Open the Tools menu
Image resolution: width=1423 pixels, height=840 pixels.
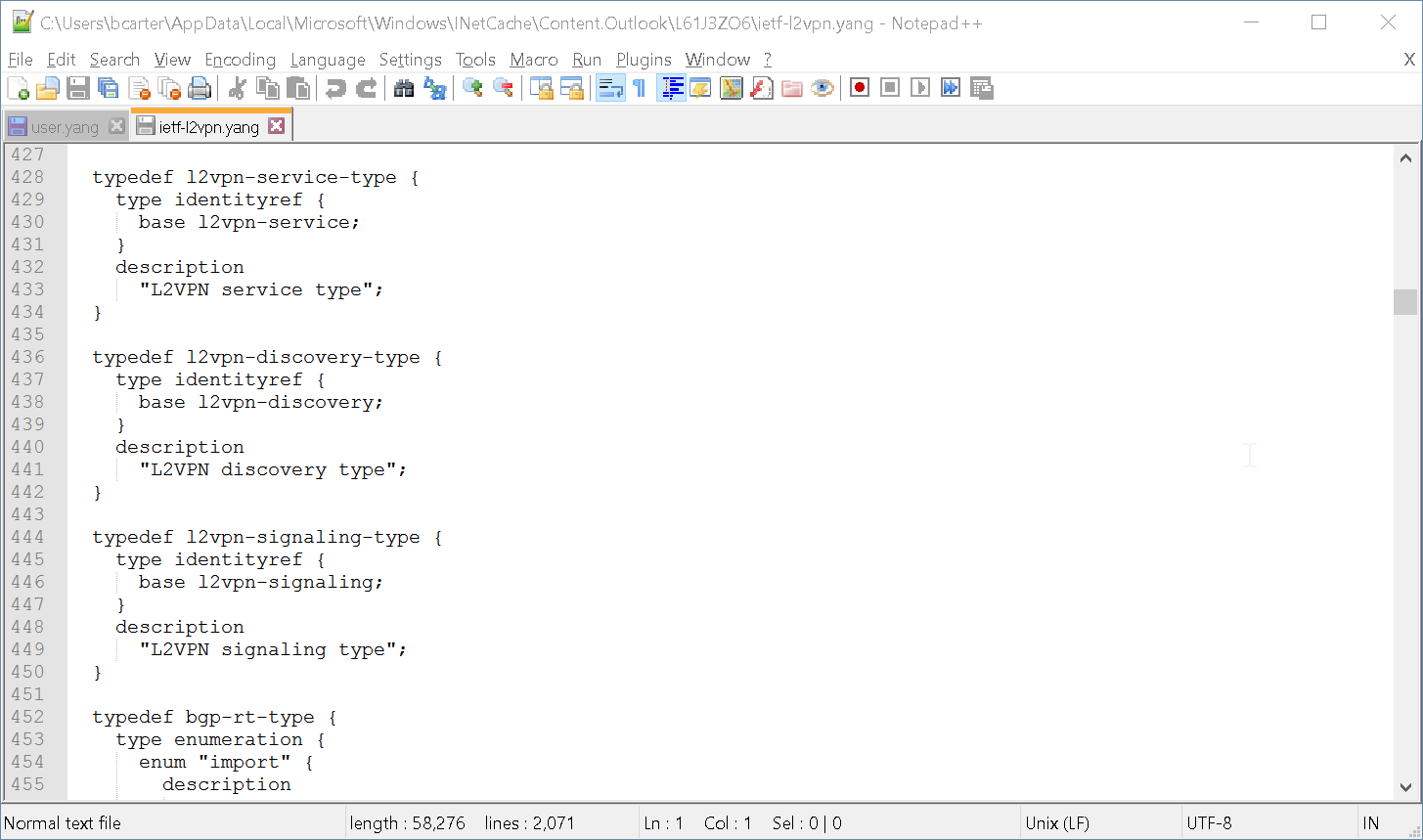click(x=475, y=60)
